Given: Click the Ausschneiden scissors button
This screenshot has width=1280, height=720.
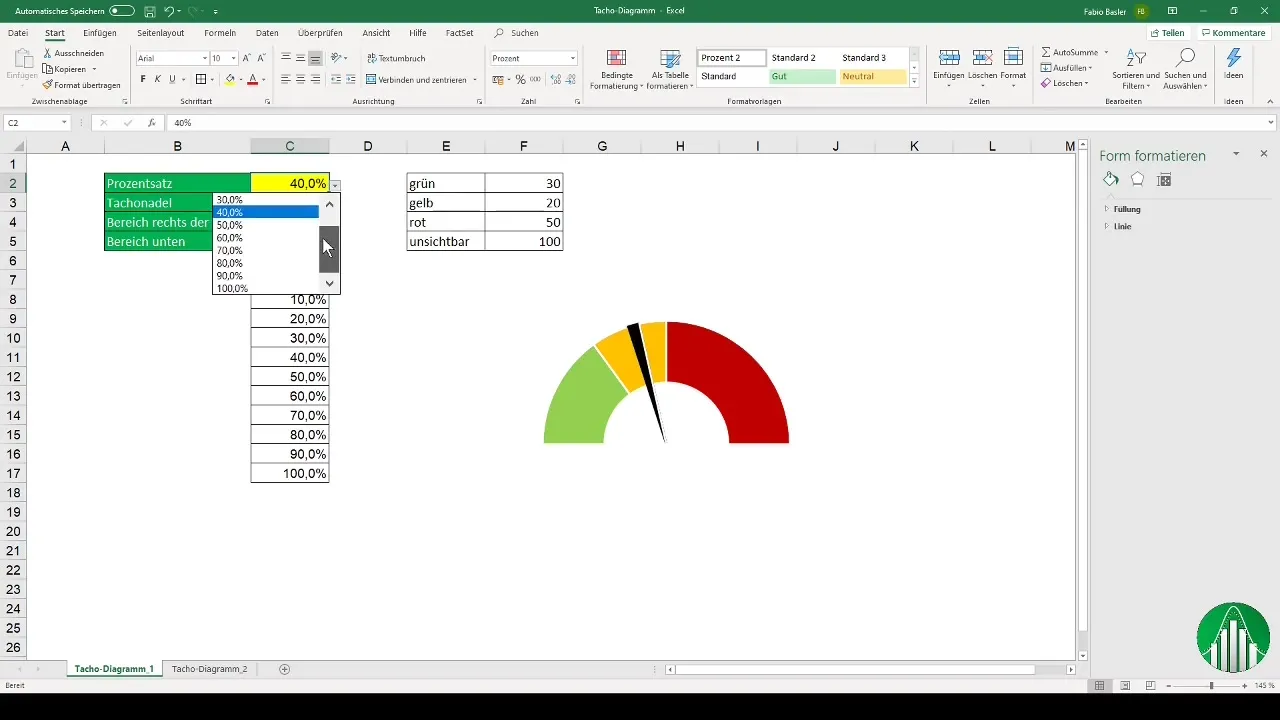Looking at the screenshot, I should (73, 53).
